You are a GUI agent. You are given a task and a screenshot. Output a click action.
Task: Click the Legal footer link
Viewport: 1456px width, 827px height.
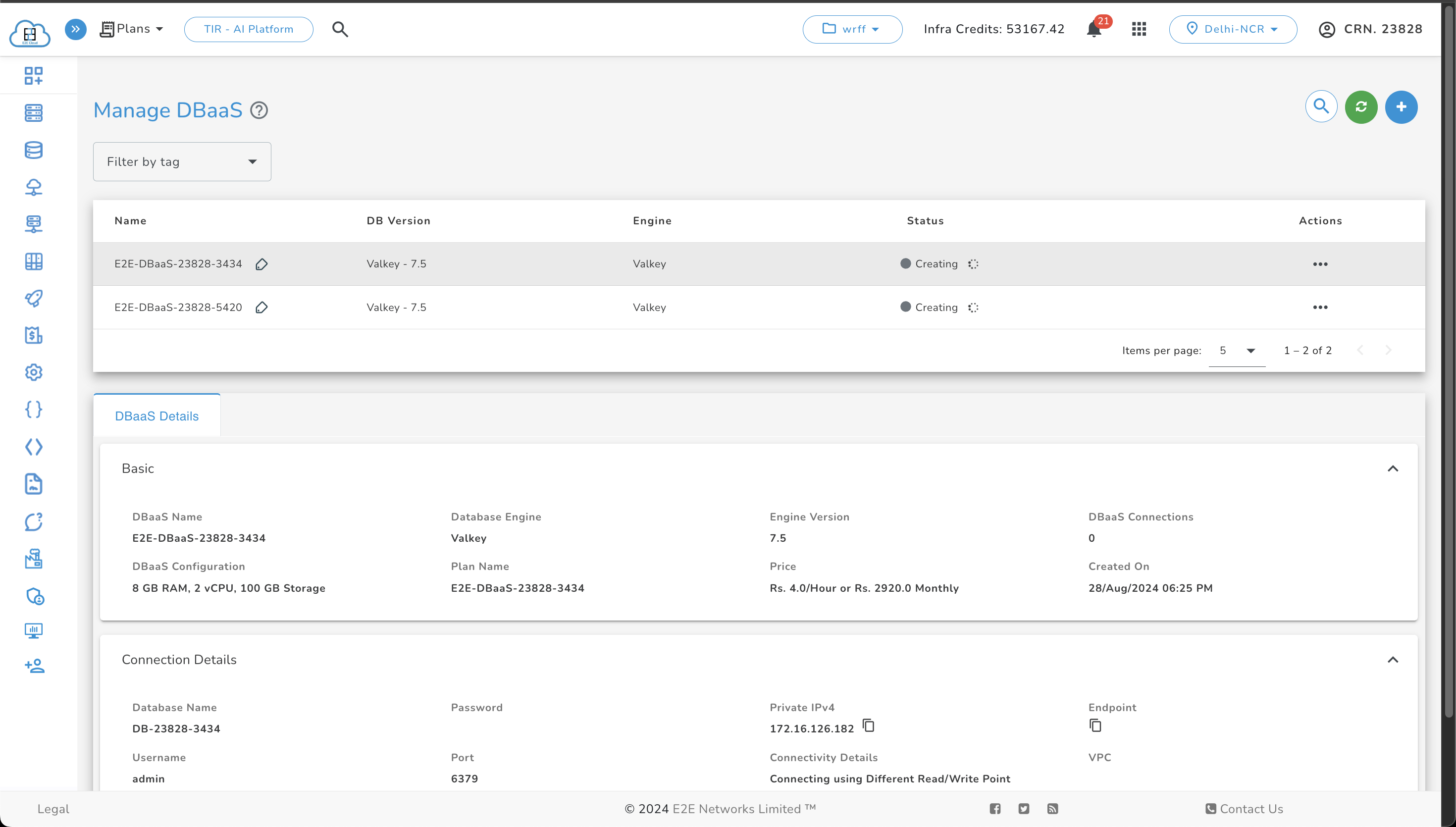tap(53, 809)
